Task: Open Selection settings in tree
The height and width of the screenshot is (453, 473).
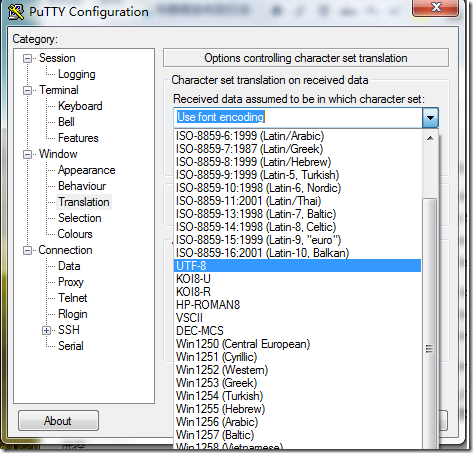Action: 79,218
